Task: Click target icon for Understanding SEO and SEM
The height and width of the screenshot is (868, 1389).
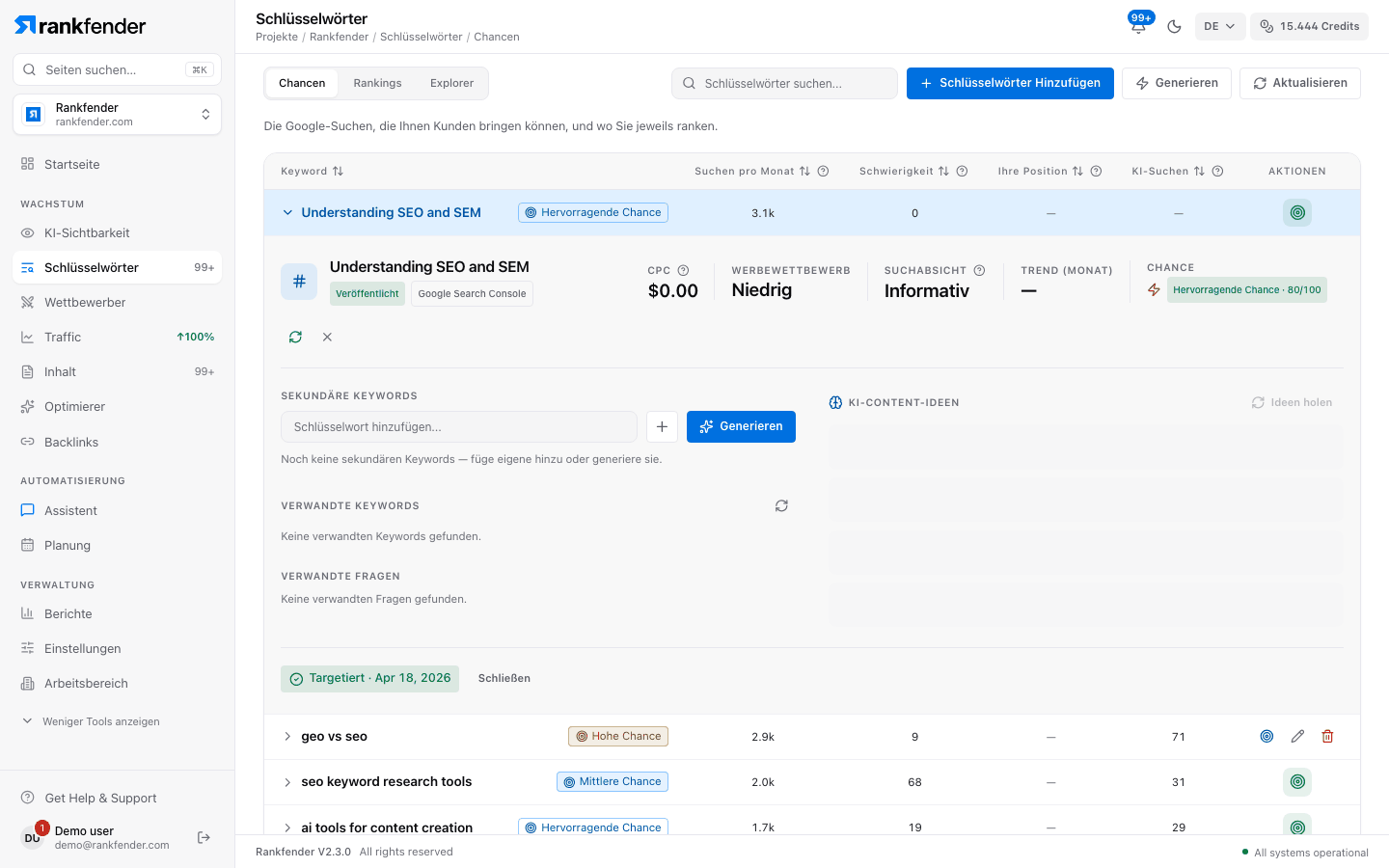Action: click(x=1297, y=212)
